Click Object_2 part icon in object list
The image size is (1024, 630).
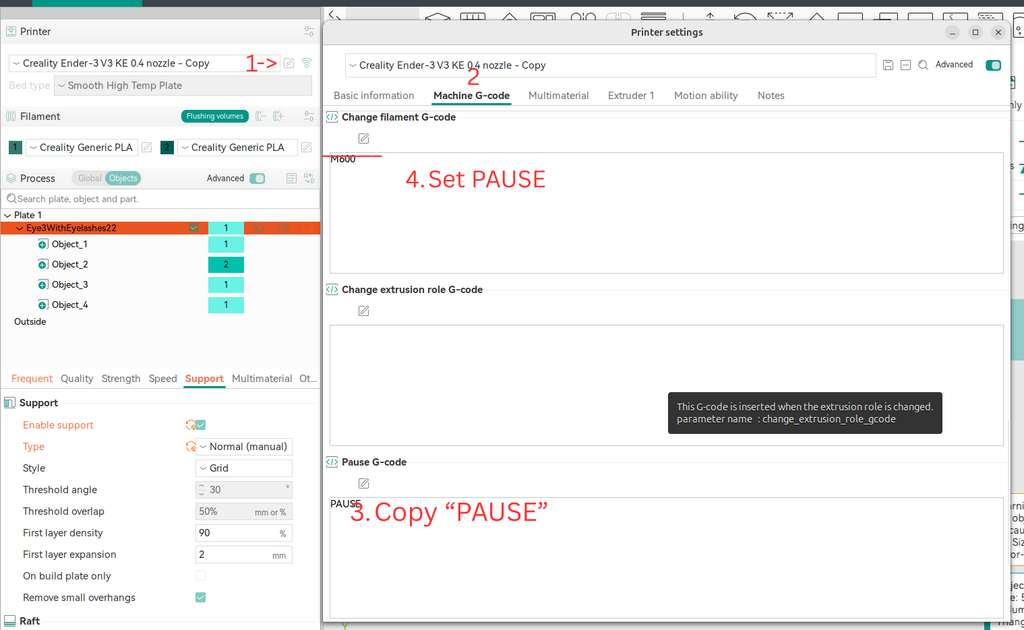coord(42,264)
